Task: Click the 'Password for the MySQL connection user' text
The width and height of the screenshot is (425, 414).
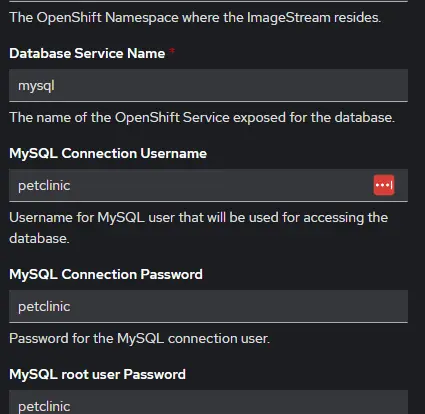Action: tap(139, 338)
